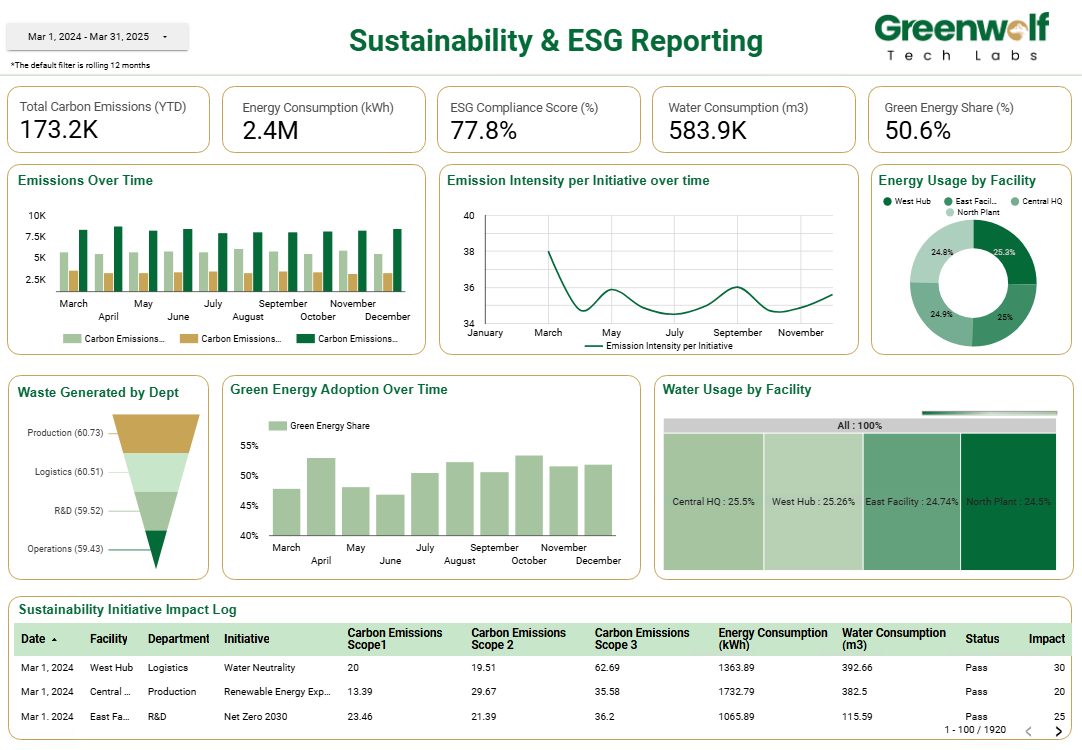Click the Status column header
This screenshot has height=750, width=1082.
click(x=982, y=639)
